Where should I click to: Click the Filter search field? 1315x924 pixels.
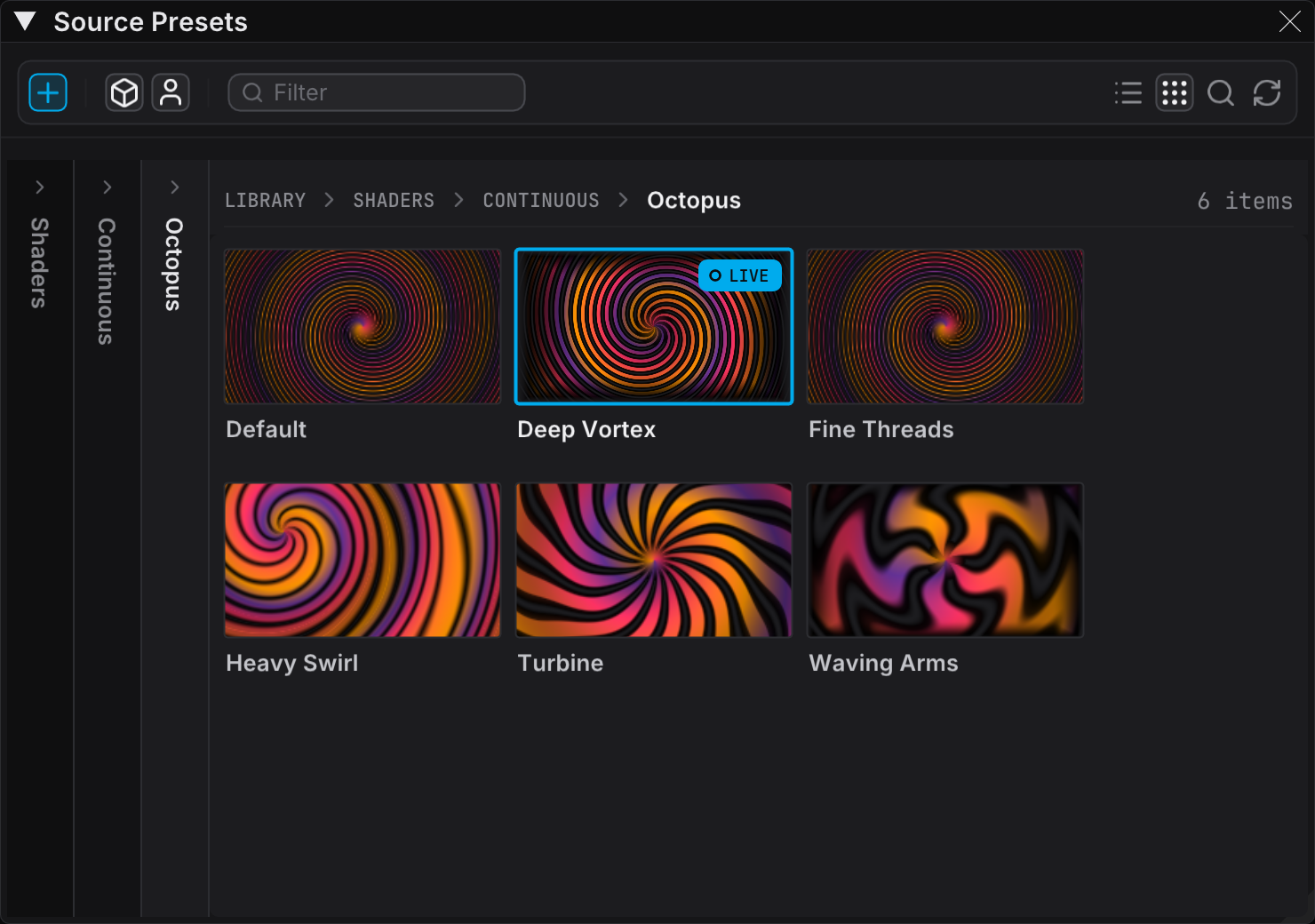(377, 92)
